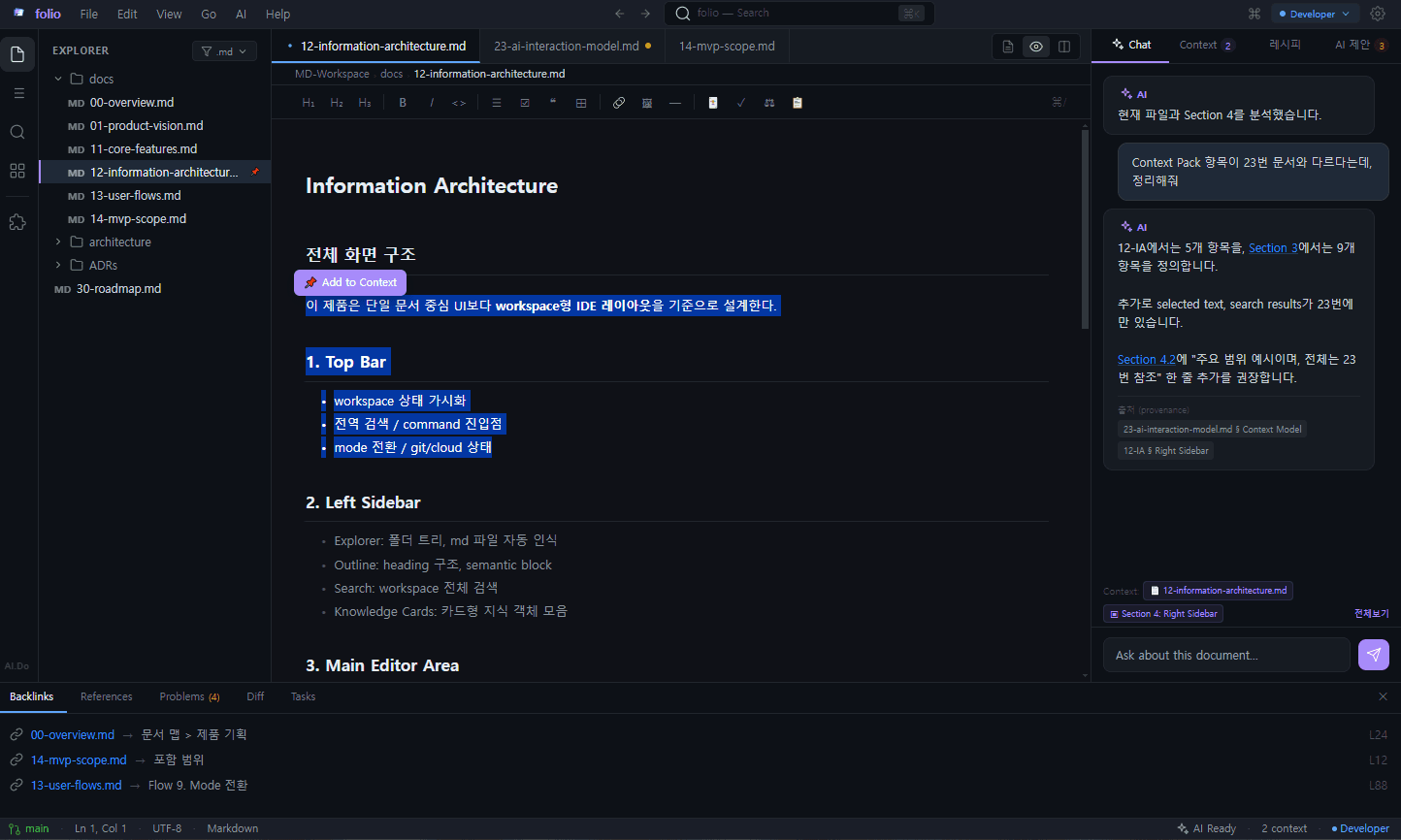1401x840 pixels.
Task: Open the Developer mode dropdown
Action: point(1315,14)
